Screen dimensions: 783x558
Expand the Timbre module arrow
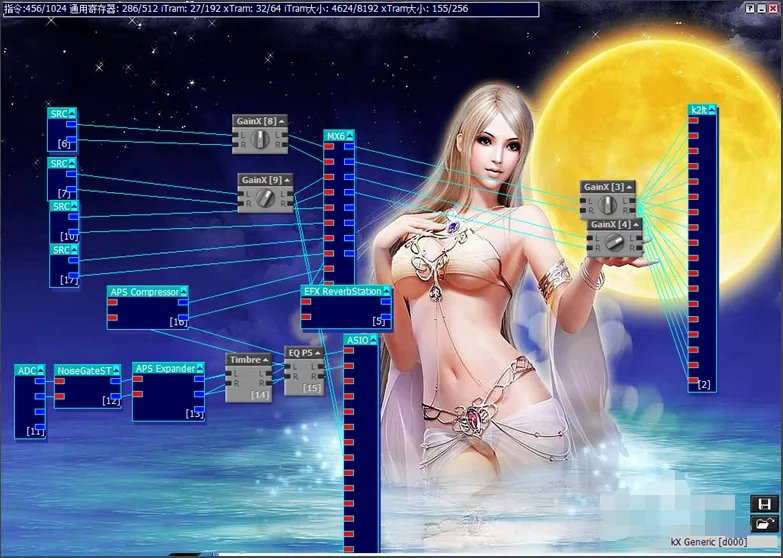266,360
